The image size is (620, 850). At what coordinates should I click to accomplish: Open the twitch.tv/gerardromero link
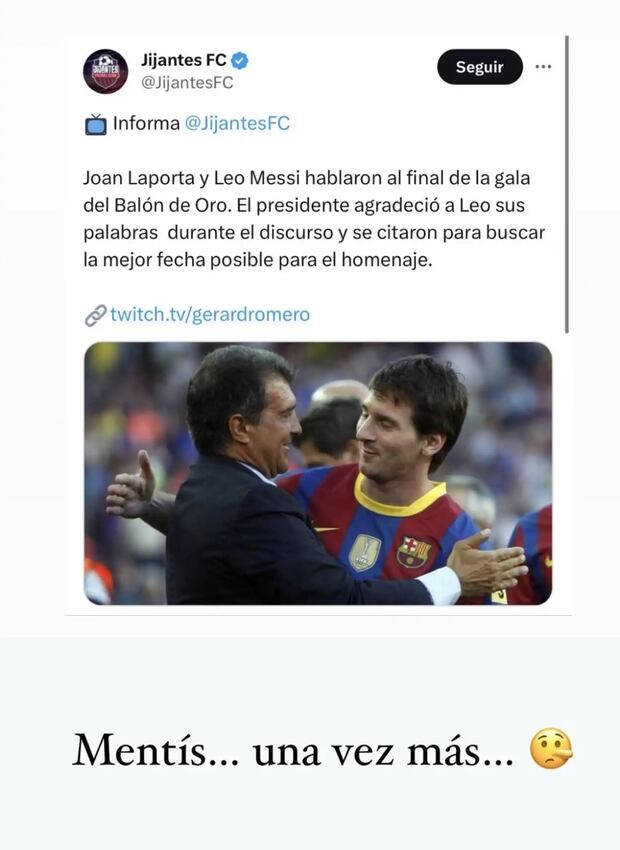pyautogui.click(x=210, y=315)
